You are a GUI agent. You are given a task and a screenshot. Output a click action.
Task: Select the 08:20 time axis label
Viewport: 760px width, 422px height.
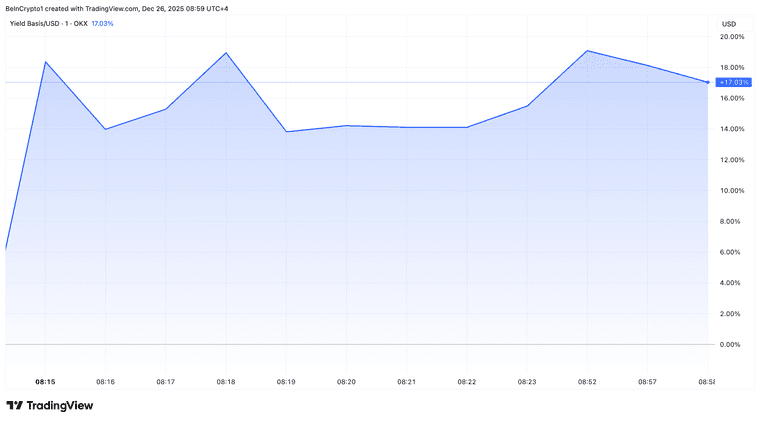[346, 381]
